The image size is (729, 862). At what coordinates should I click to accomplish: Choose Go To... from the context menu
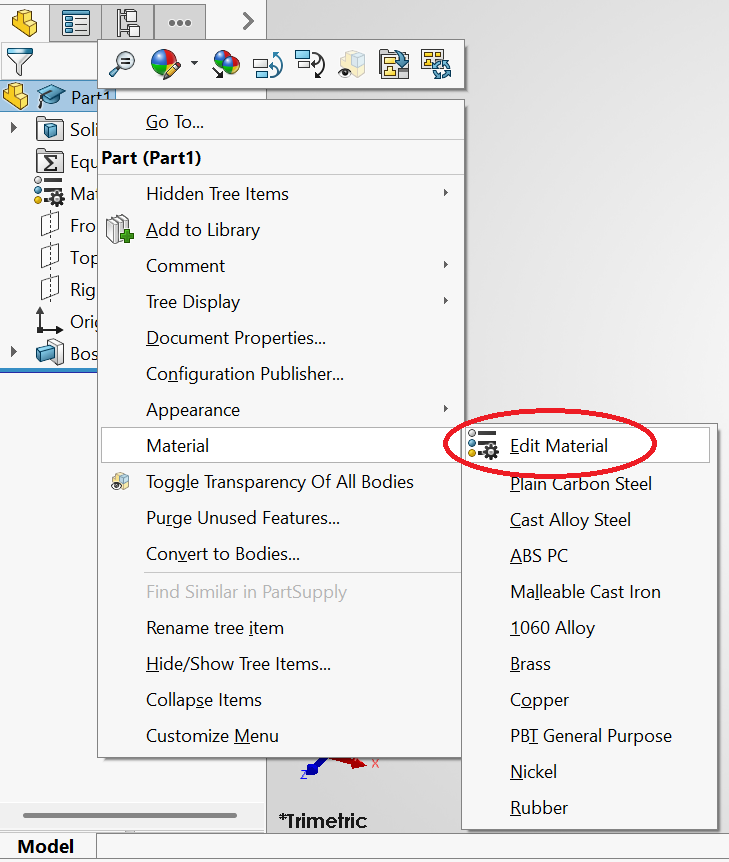(281, 121)
